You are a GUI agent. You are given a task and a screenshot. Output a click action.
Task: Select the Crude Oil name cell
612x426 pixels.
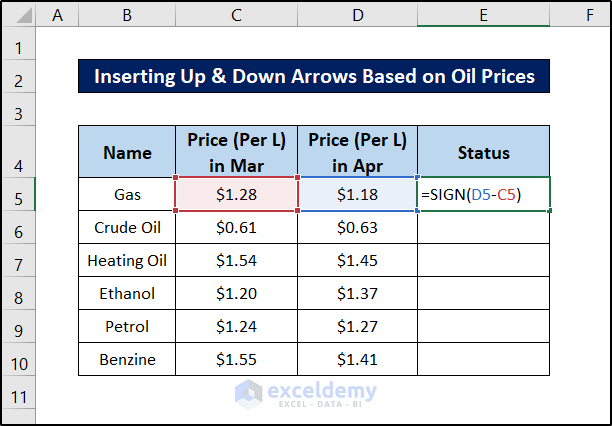coord(127,227)
